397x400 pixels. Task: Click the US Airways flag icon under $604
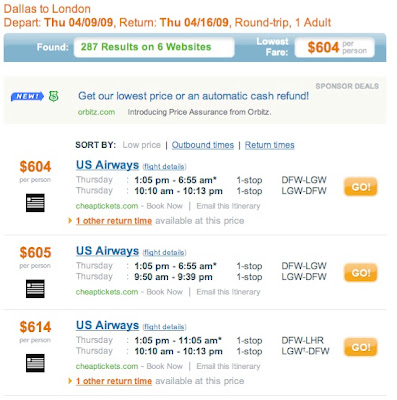[35, 203]
